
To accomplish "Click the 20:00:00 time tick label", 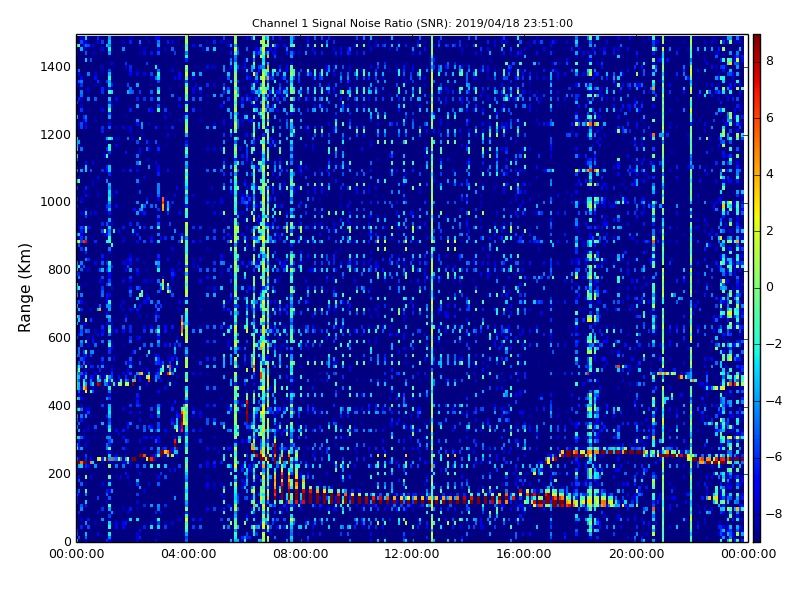I will click(636, 554).
